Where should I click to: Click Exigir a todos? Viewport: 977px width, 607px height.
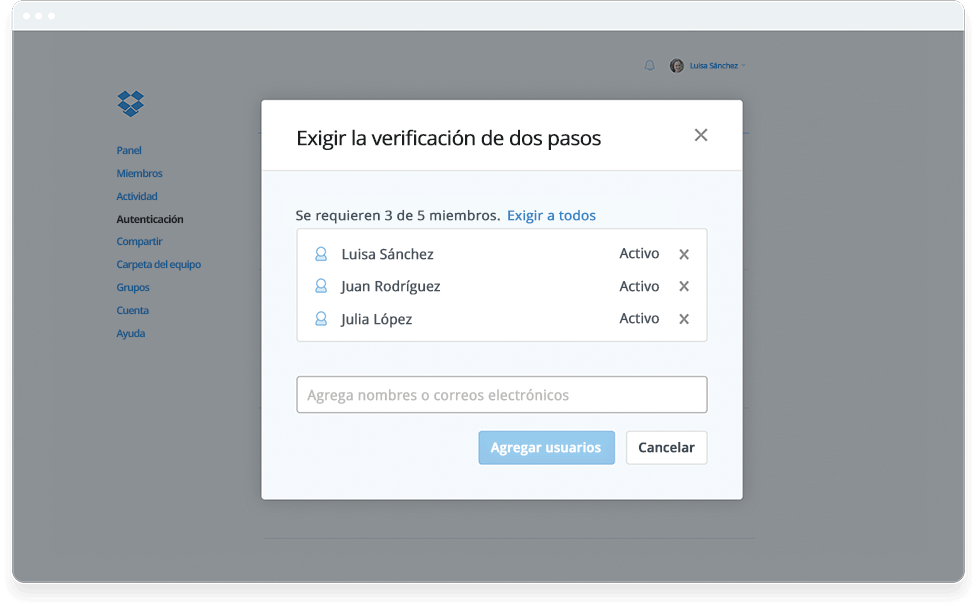click(551, 215)
